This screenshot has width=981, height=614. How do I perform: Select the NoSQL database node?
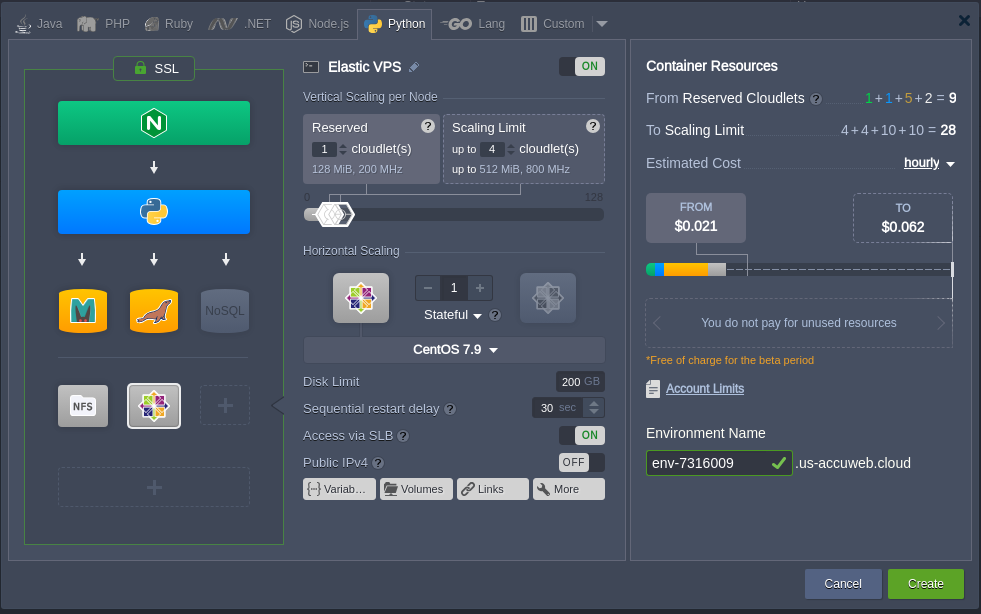point(225,311)
